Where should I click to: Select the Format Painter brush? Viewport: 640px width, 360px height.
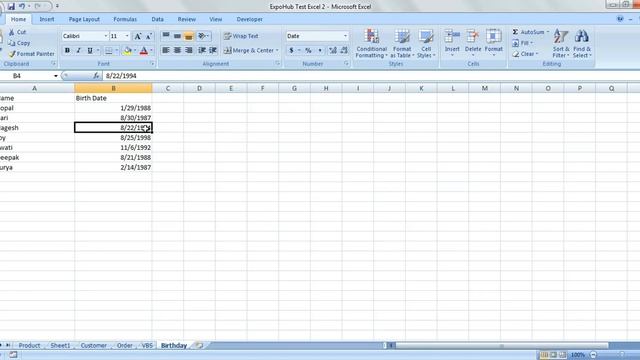(12, 53)
